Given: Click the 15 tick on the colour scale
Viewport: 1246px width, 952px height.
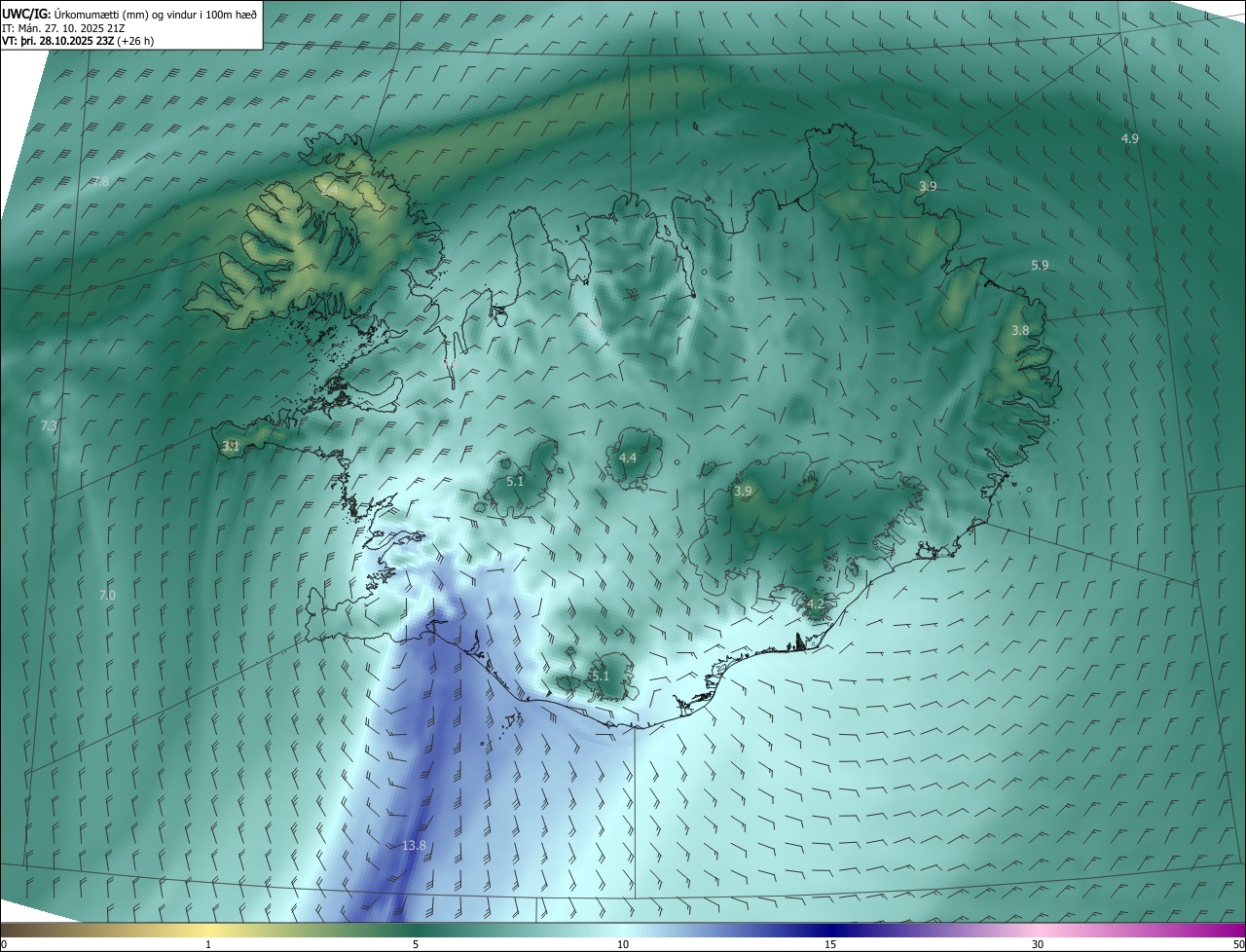Looking at the screenshot, I should tap(830, 944).
